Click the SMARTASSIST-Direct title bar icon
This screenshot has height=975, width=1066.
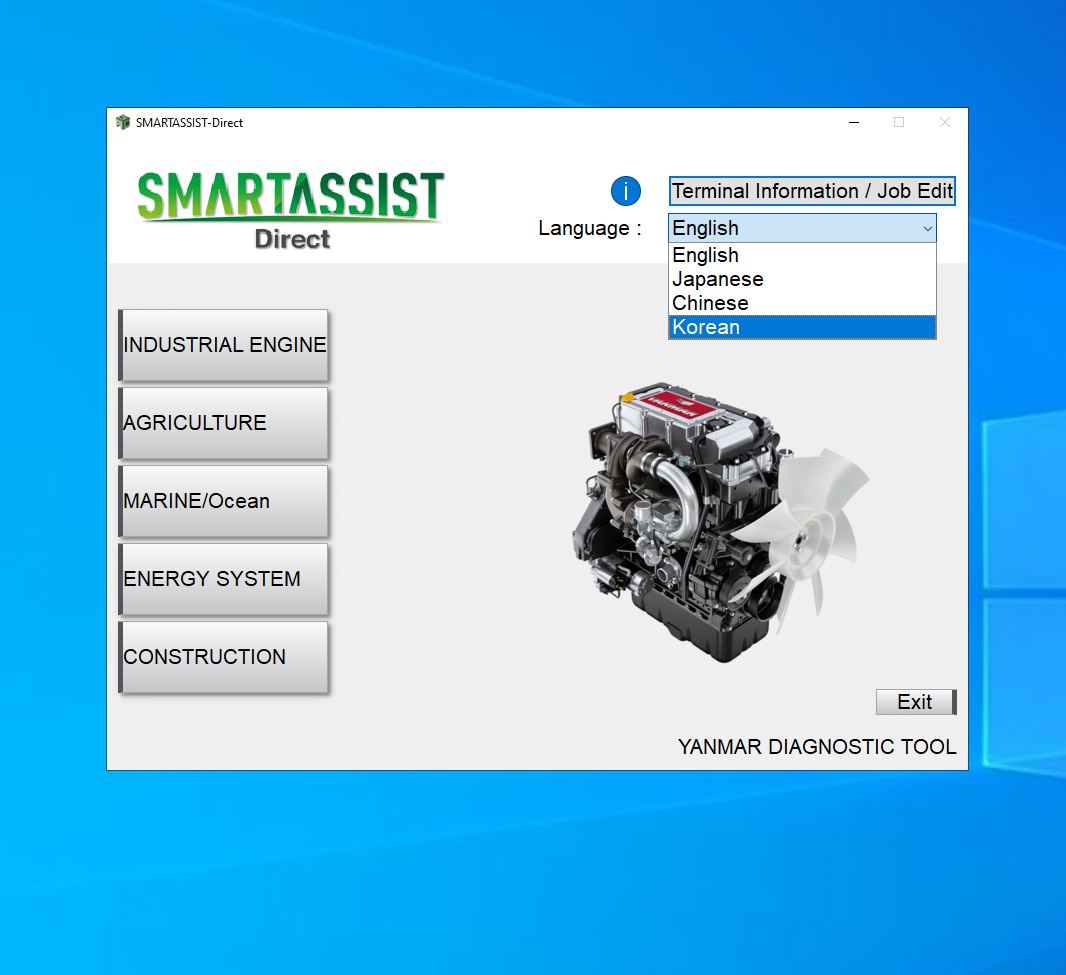point(123,121)
